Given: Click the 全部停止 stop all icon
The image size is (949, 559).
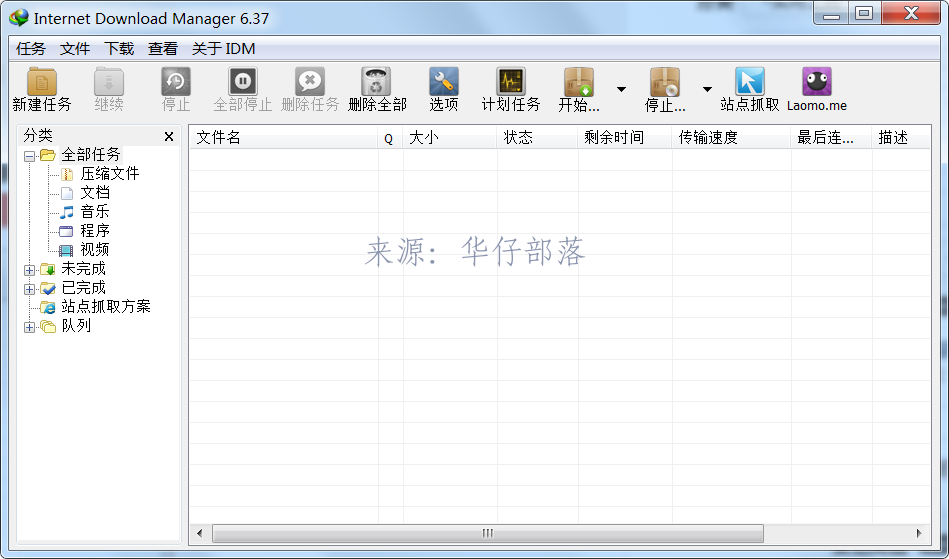Looking at the screenshot, I should [243, 82].
